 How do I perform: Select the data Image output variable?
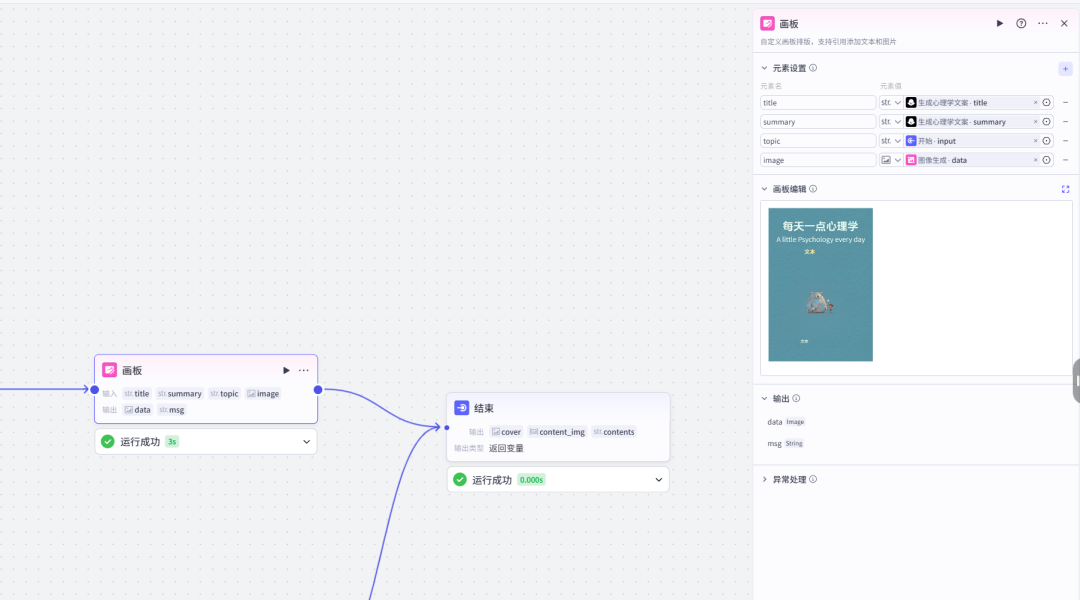point(786,422)
